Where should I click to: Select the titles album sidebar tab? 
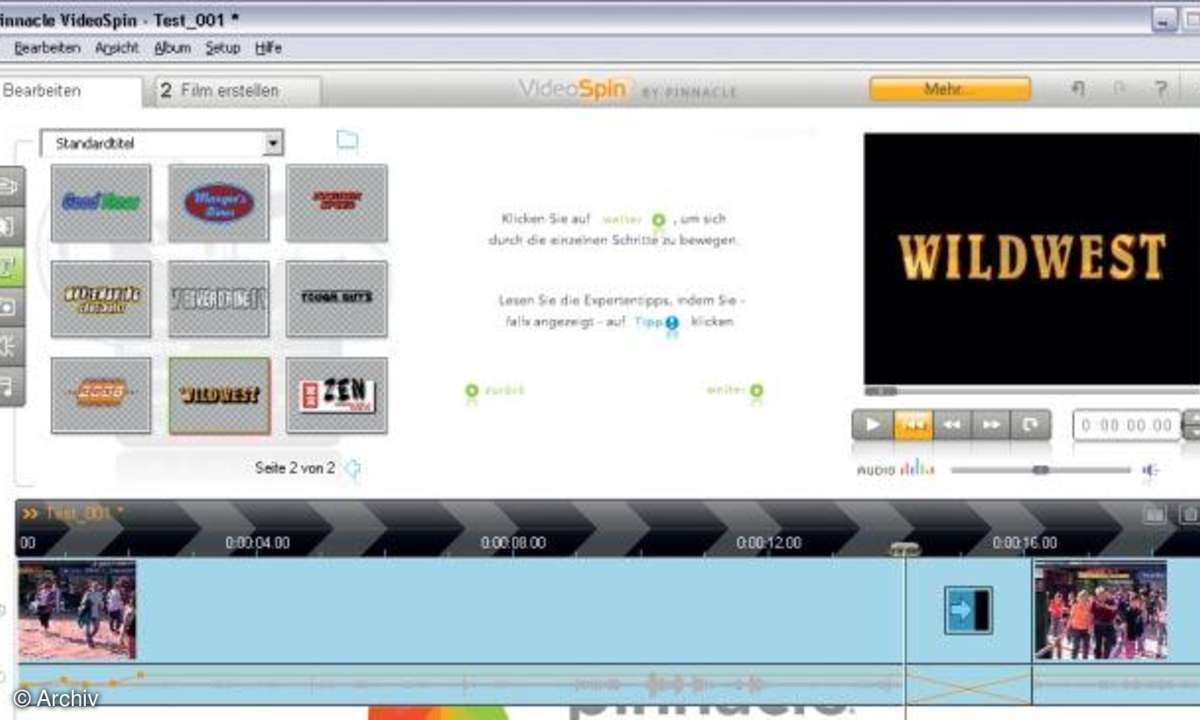[x=11, y=266]
